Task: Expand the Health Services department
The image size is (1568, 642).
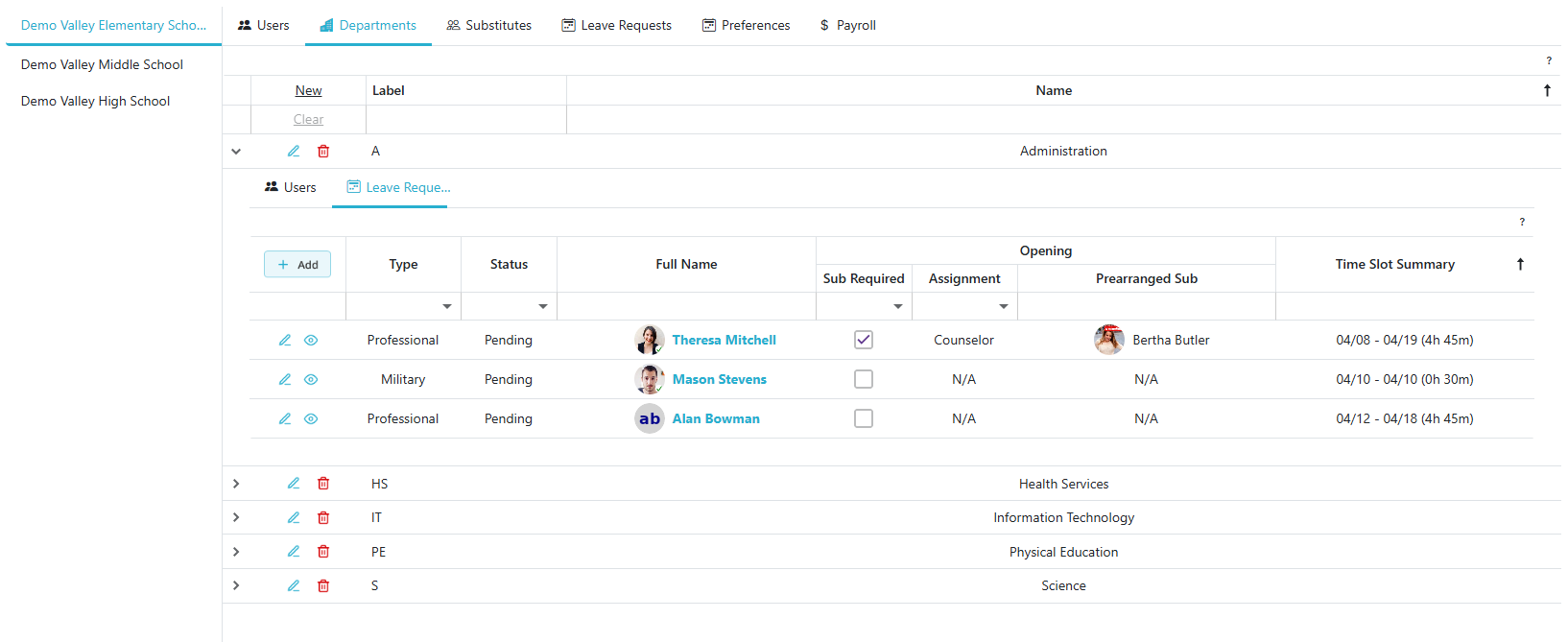Action: 236,484
